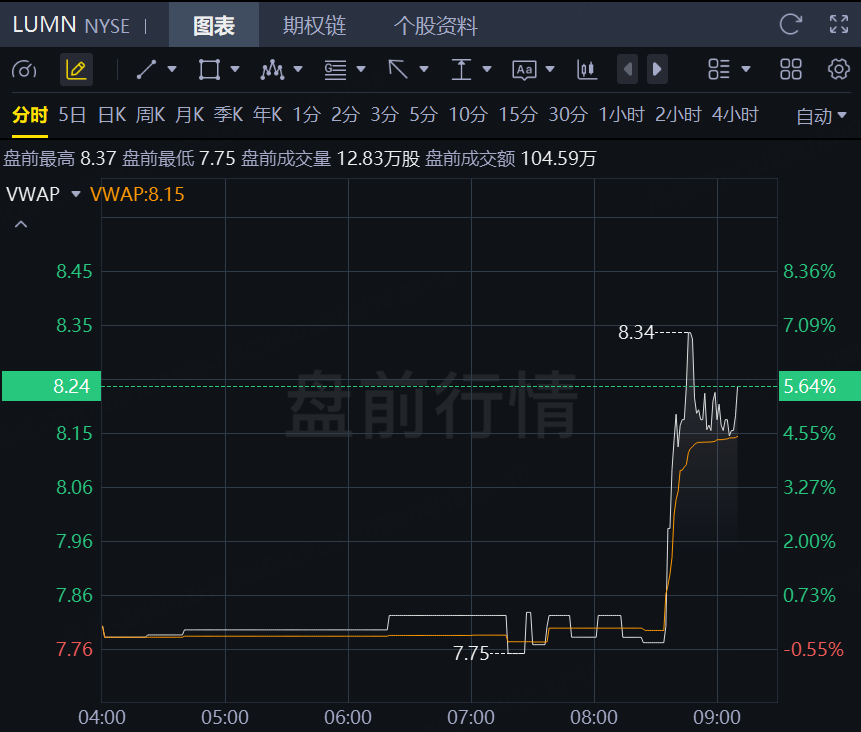Viewport: 861px width, 732px height.
Task: Open fullscreen chart view
Action: coord(838,24)
